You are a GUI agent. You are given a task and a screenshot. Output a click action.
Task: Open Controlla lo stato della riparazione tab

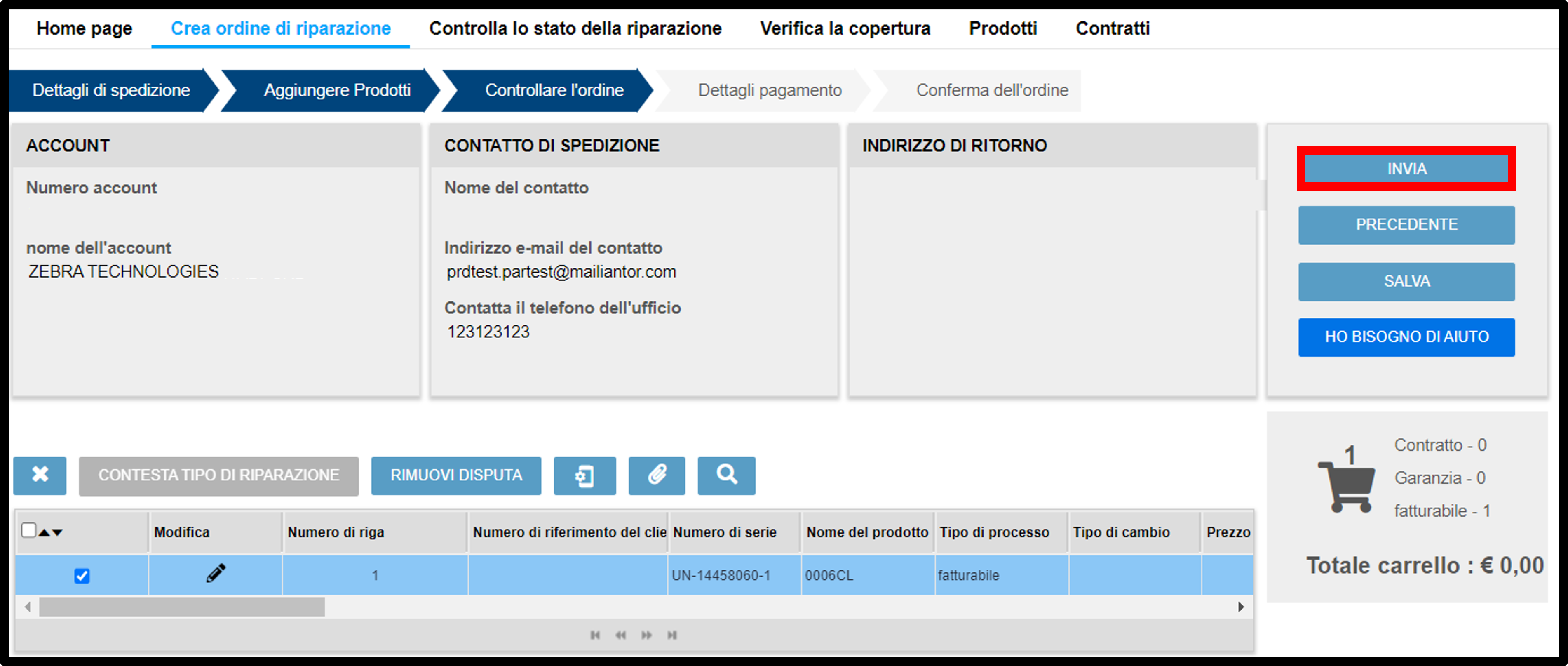click(575, 28)
